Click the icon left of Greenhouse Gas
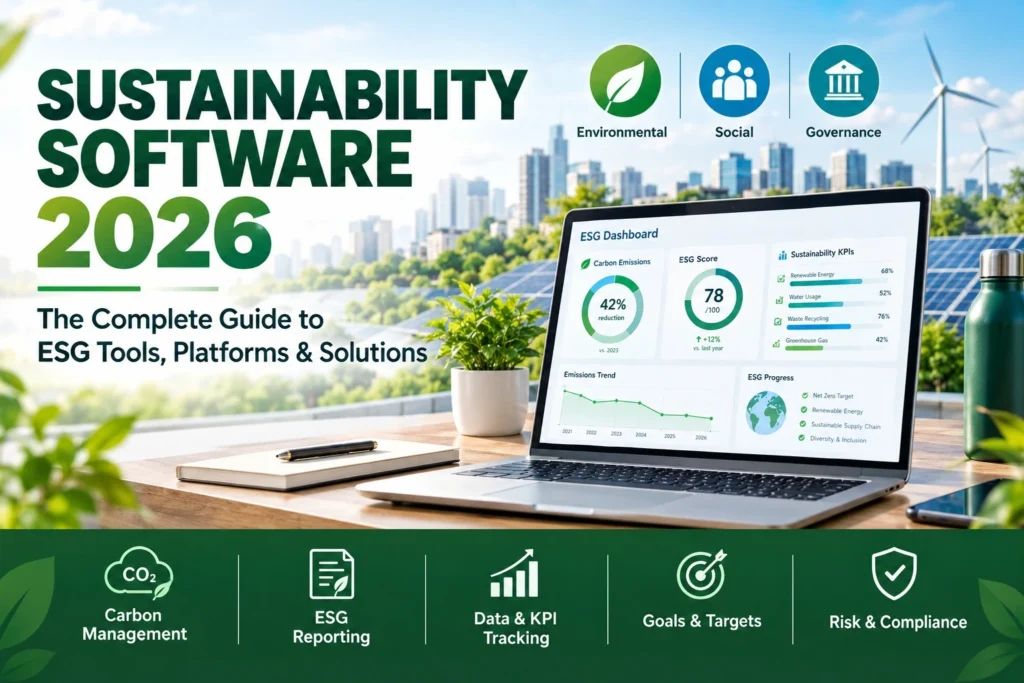Image resolution: width=1024 pixels, height=683 pixels. pyautogui.click(x=776, y=343)
